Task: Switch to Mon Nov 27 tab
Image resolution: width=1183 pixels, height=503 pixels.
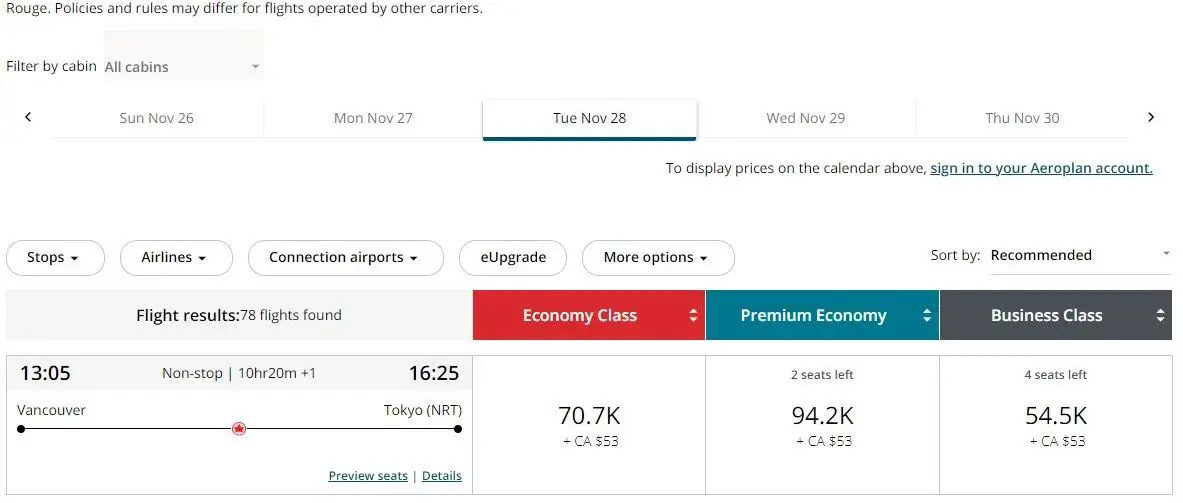Action: click(373, 118)
